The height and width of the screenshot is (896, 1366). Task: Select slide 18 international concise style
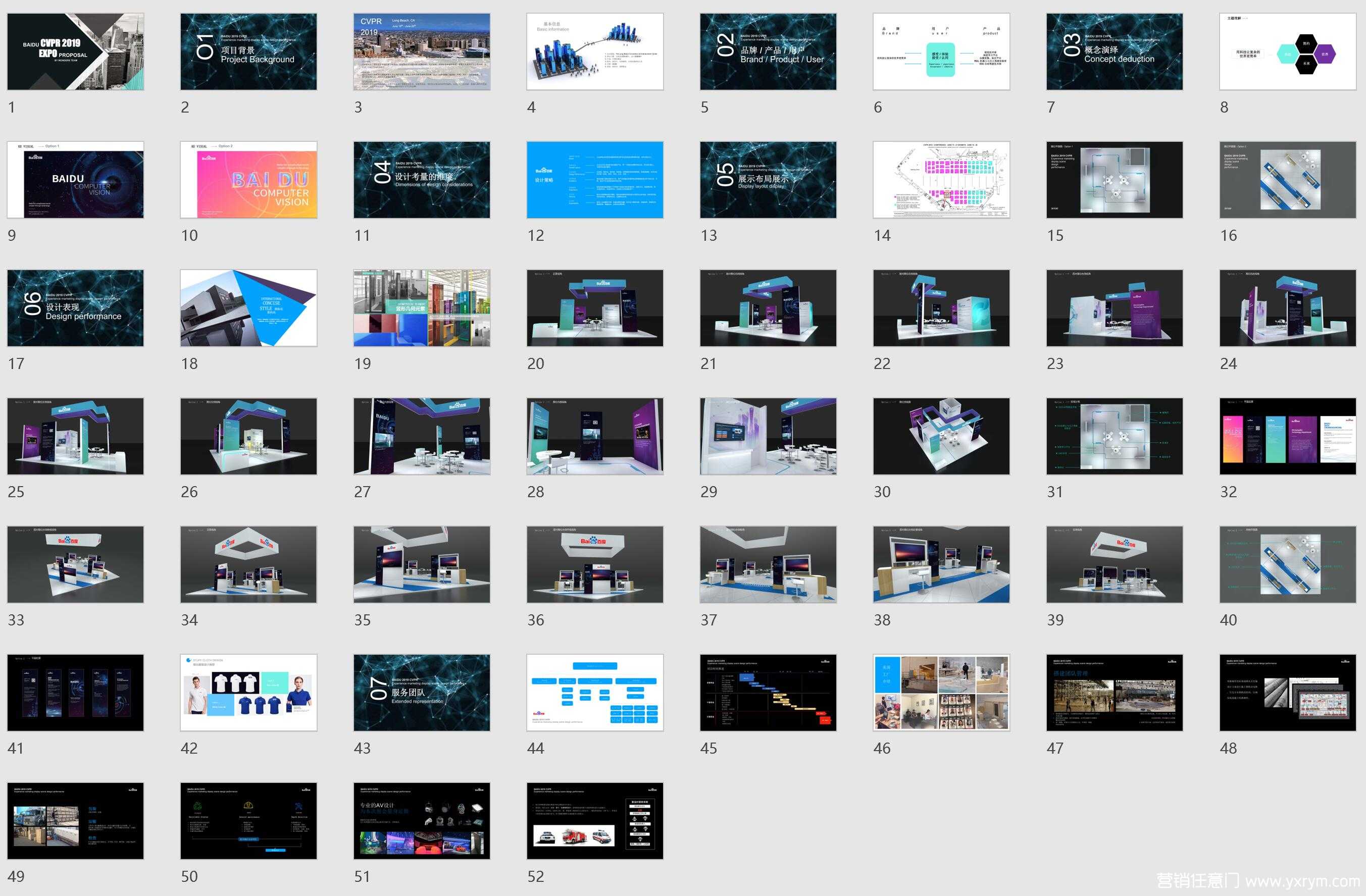pos(248,308)
